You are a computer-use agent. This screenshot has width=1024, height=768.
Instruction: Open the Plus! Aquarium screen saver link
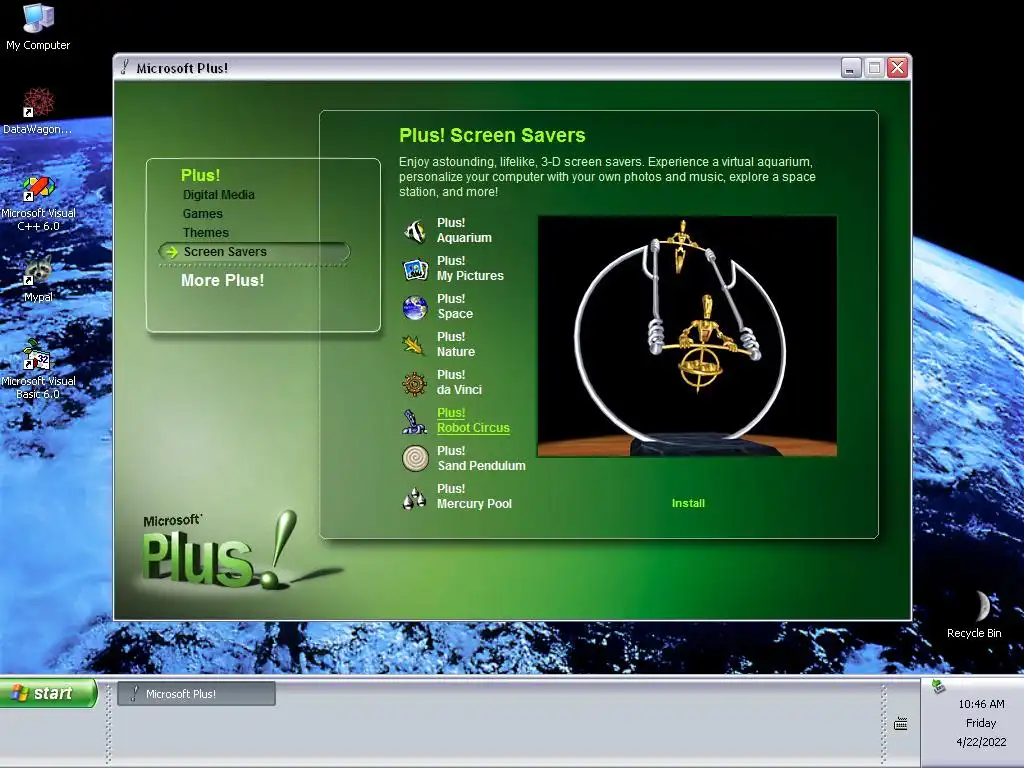coord(464,231)
